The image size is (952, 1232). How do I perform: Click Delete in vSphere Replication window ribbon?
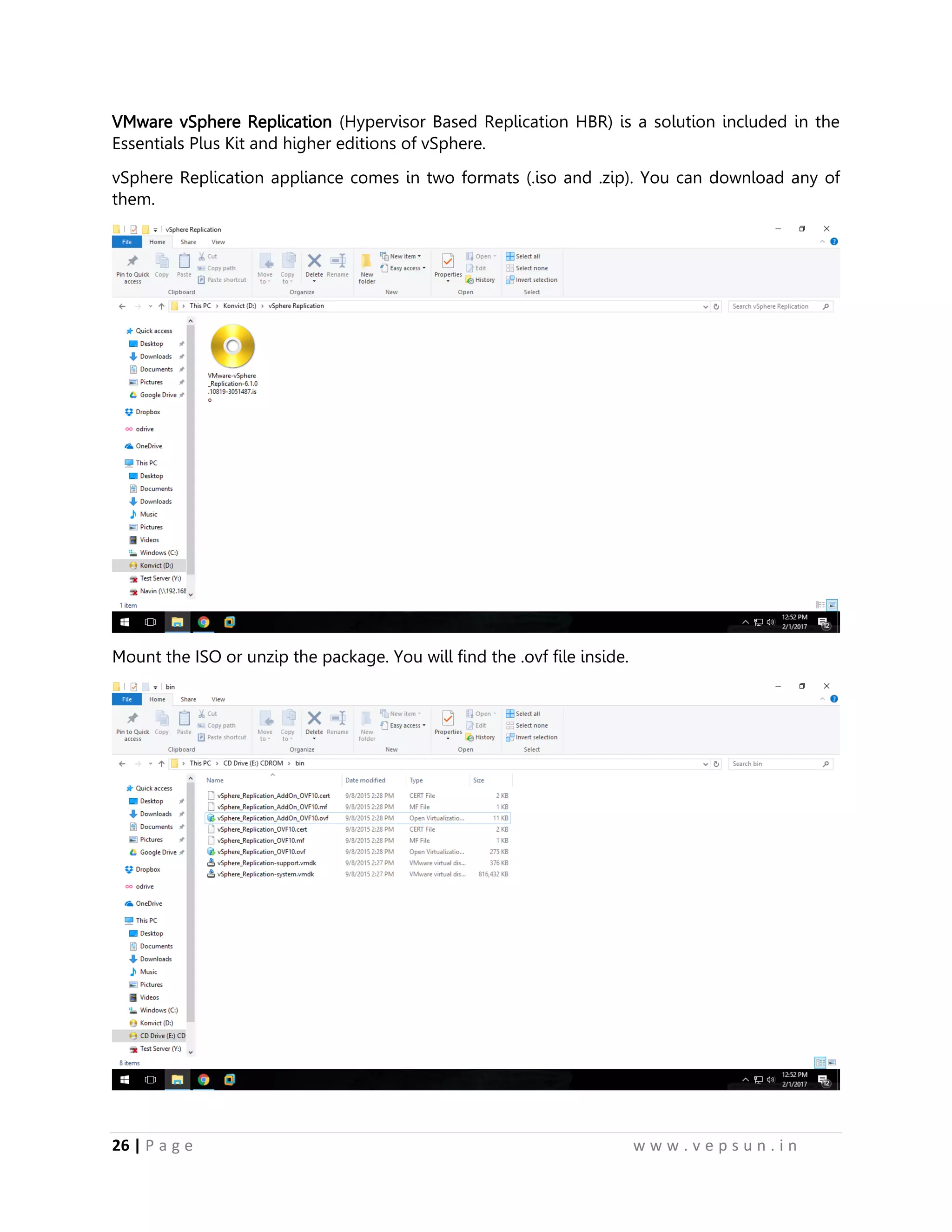coord(314,267)
